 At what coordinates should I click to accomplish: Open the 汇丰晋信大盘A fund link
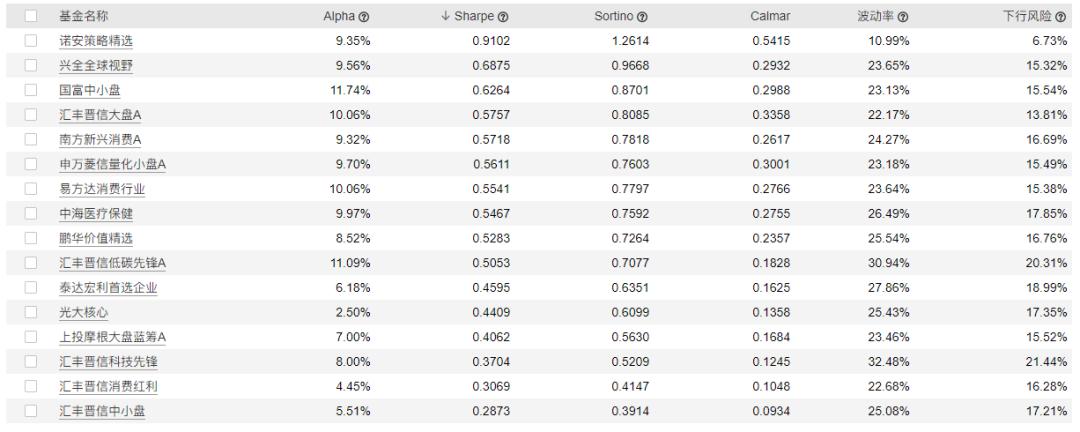(x=101, y=115)
